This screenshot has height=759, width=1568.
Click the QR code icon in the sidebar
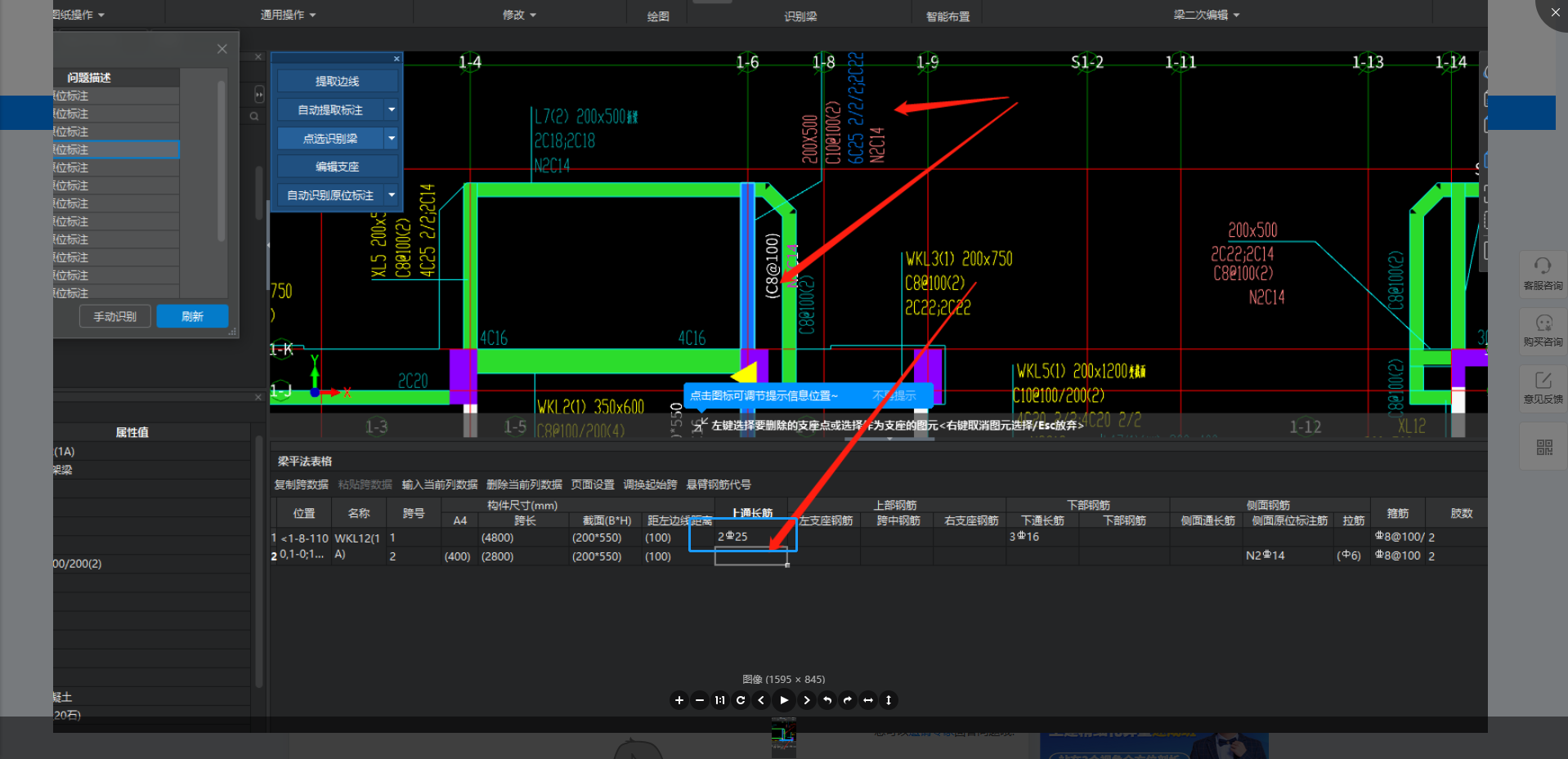click(x=1543, y=447)
